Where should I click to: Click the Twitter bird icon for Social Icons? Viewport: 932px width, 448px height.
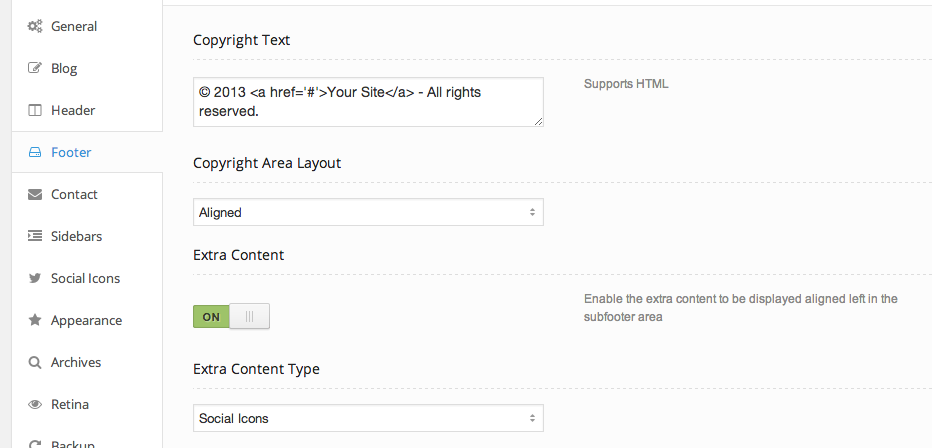pos(35,279)
